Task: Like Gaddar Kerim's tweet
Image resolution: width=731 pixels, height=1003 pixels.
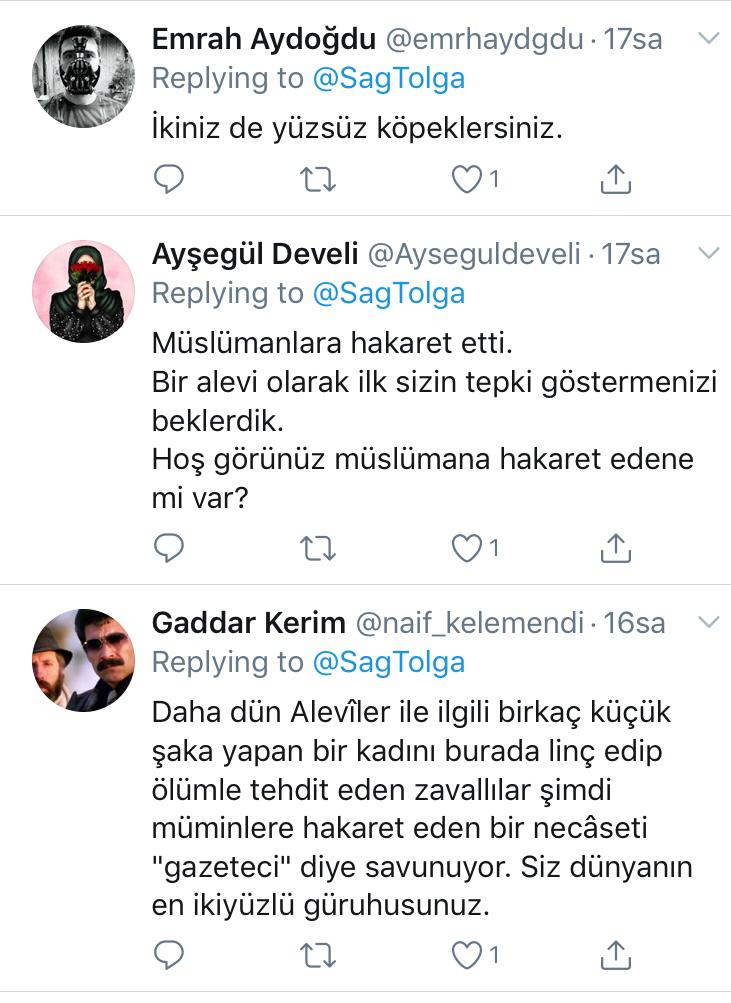Action: click(466, 954)
